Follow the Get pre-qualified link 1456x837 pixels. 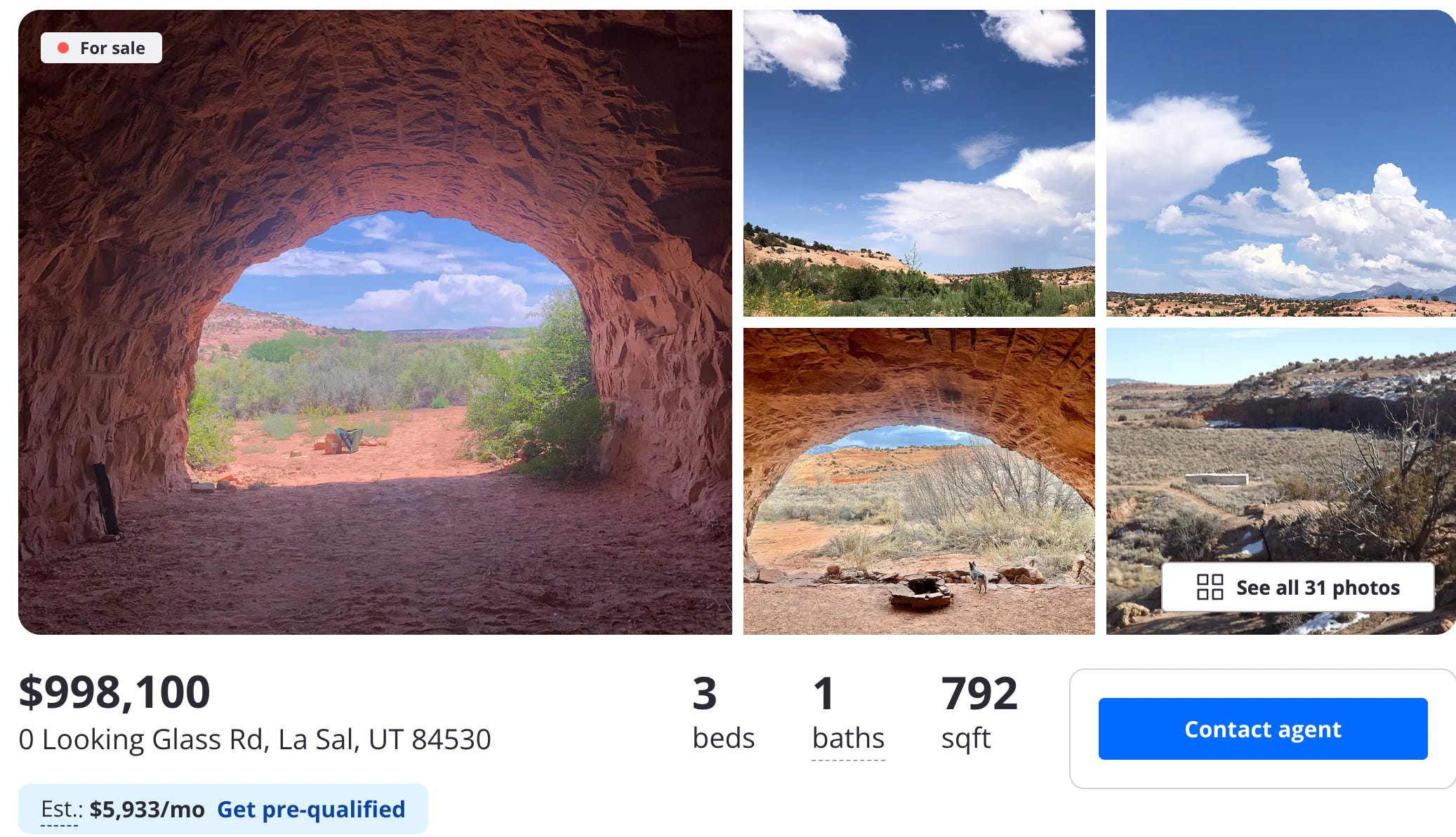click(311, 809)
